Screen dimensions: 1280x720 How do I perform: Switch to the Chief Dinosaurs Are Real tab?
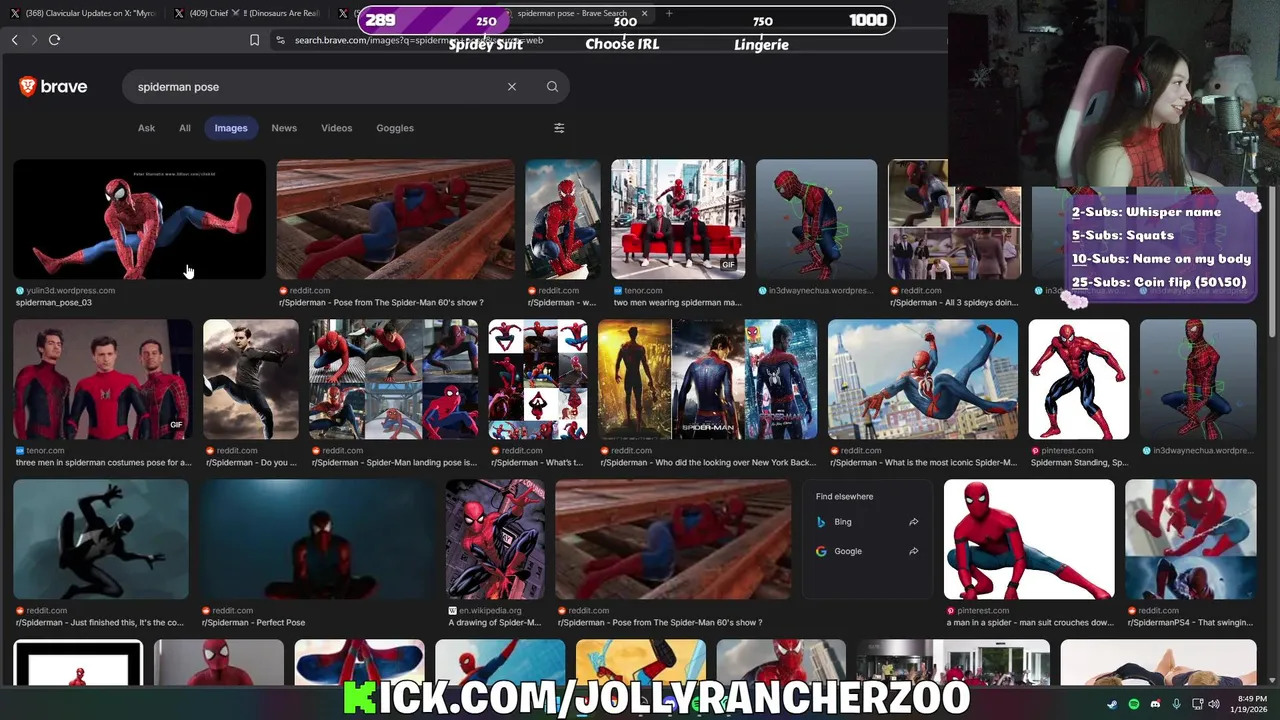click(247, 14)
